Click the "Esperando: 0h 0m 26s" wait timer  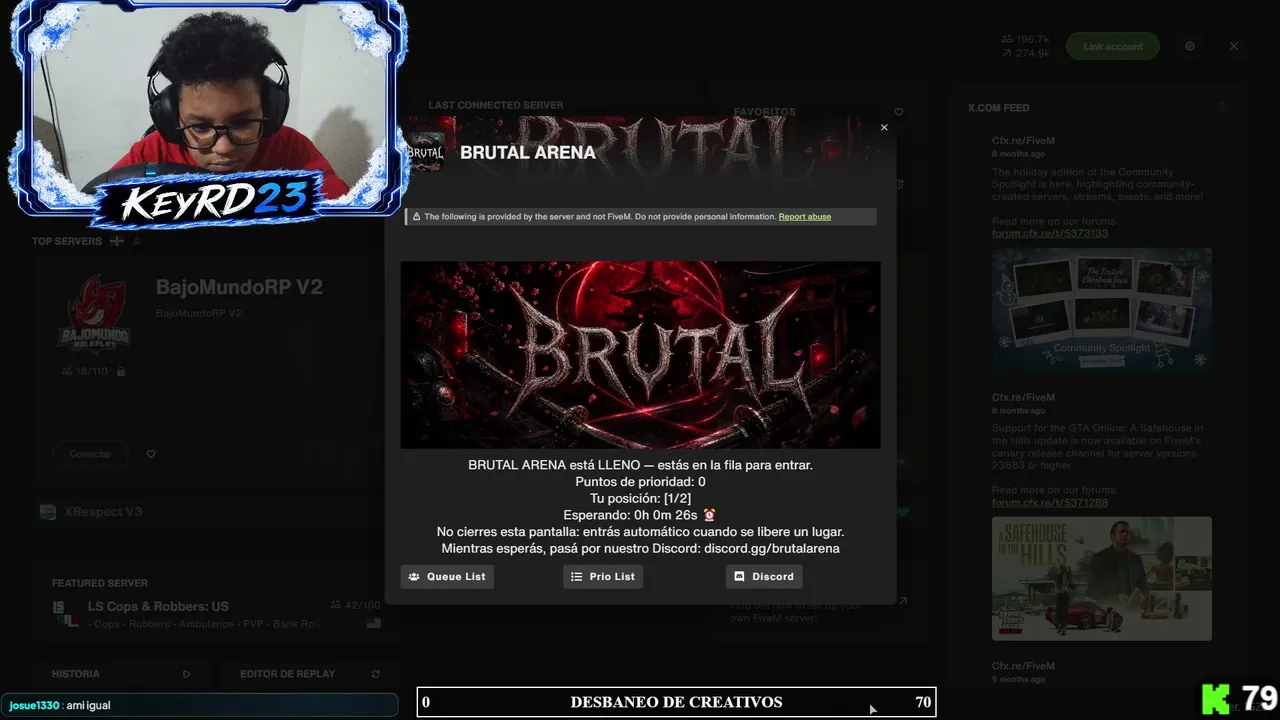630,515
